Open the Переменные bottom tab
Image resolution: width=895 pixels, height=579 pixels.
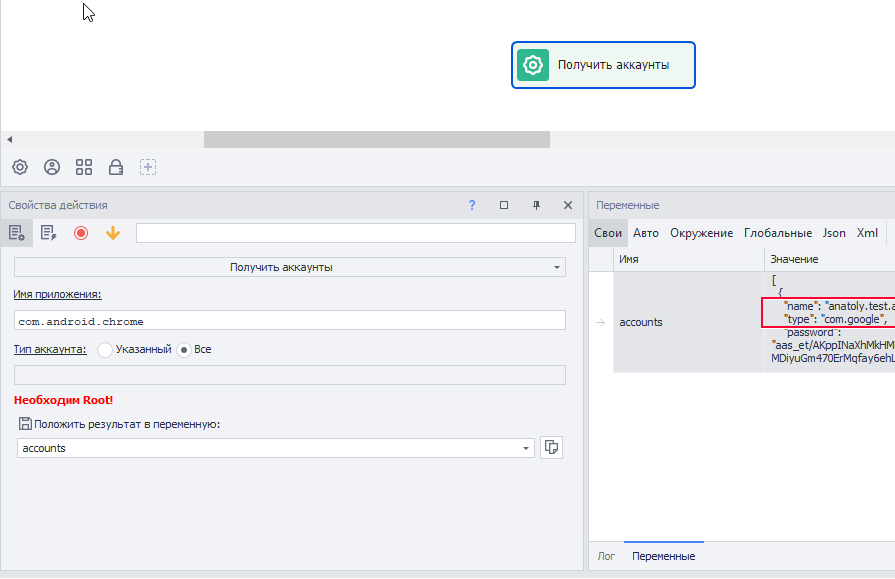click(664, 556)
